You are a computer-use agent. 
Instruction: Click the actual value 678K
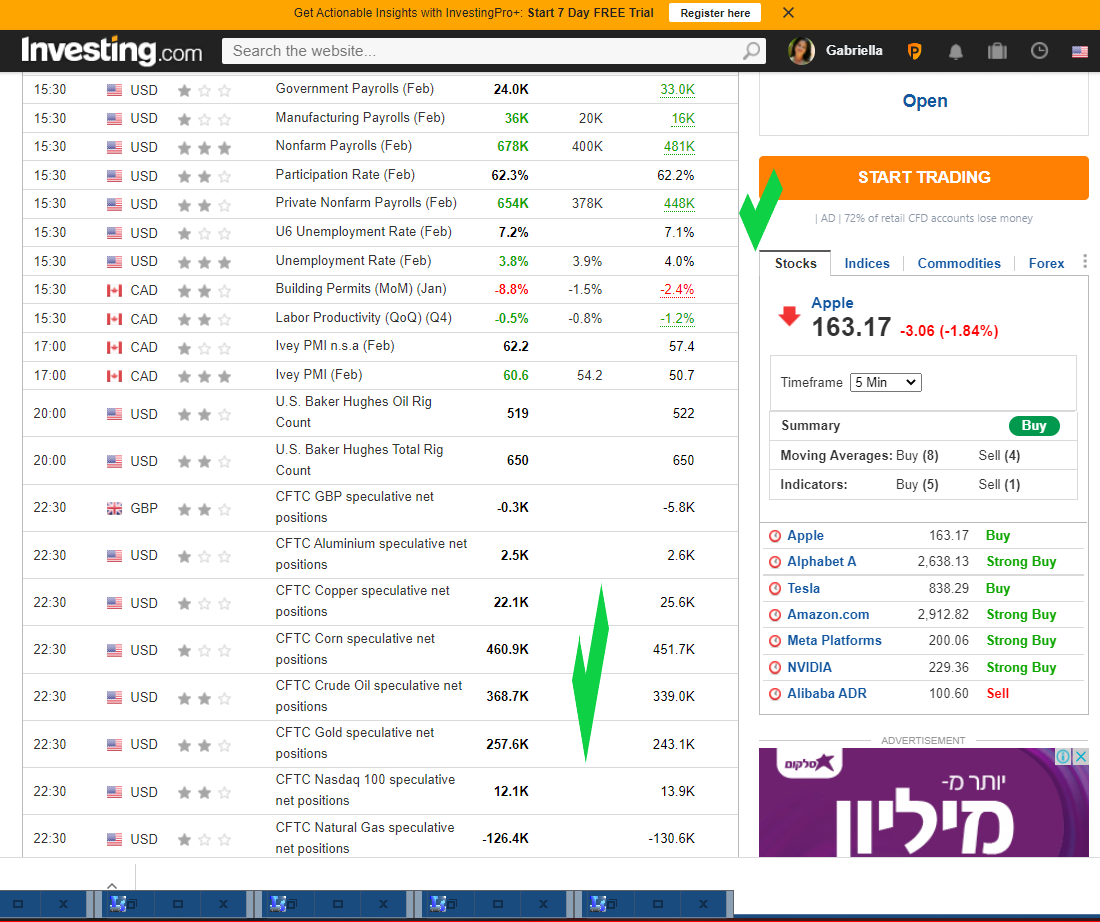tap(513, 147)
